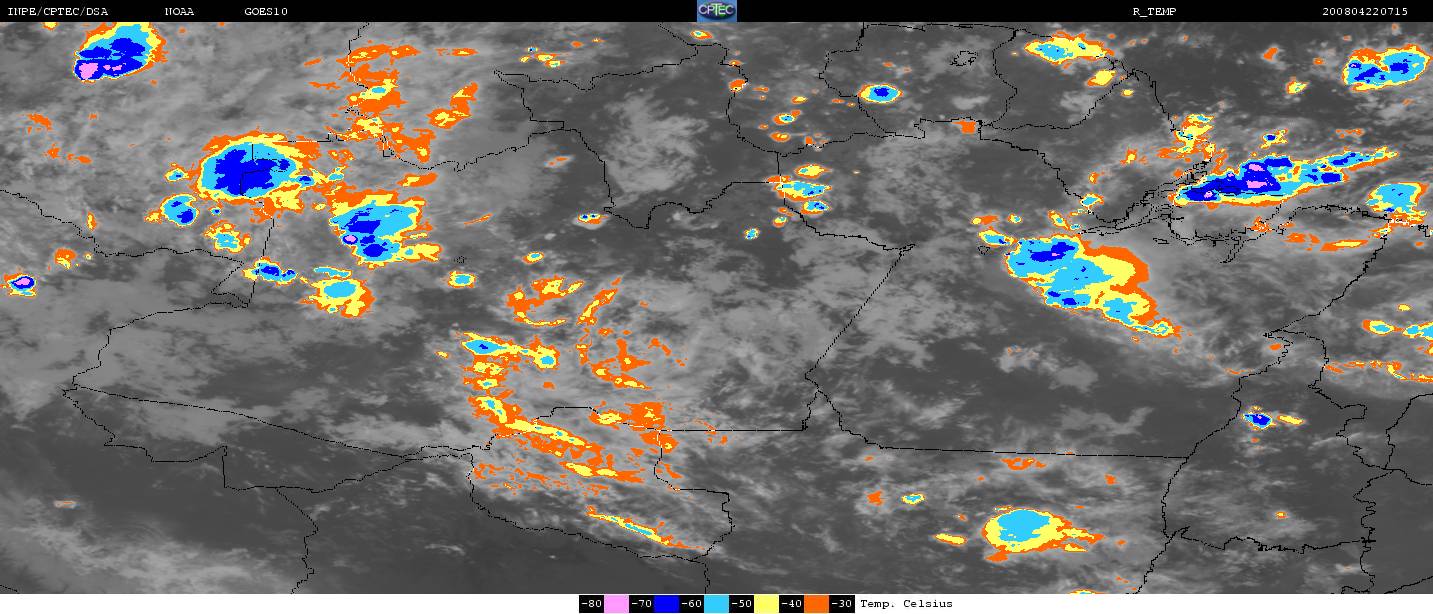Screen dimensions: 1433x614
Task: Click the GOES10 satellite label
Action: point(266,11)
